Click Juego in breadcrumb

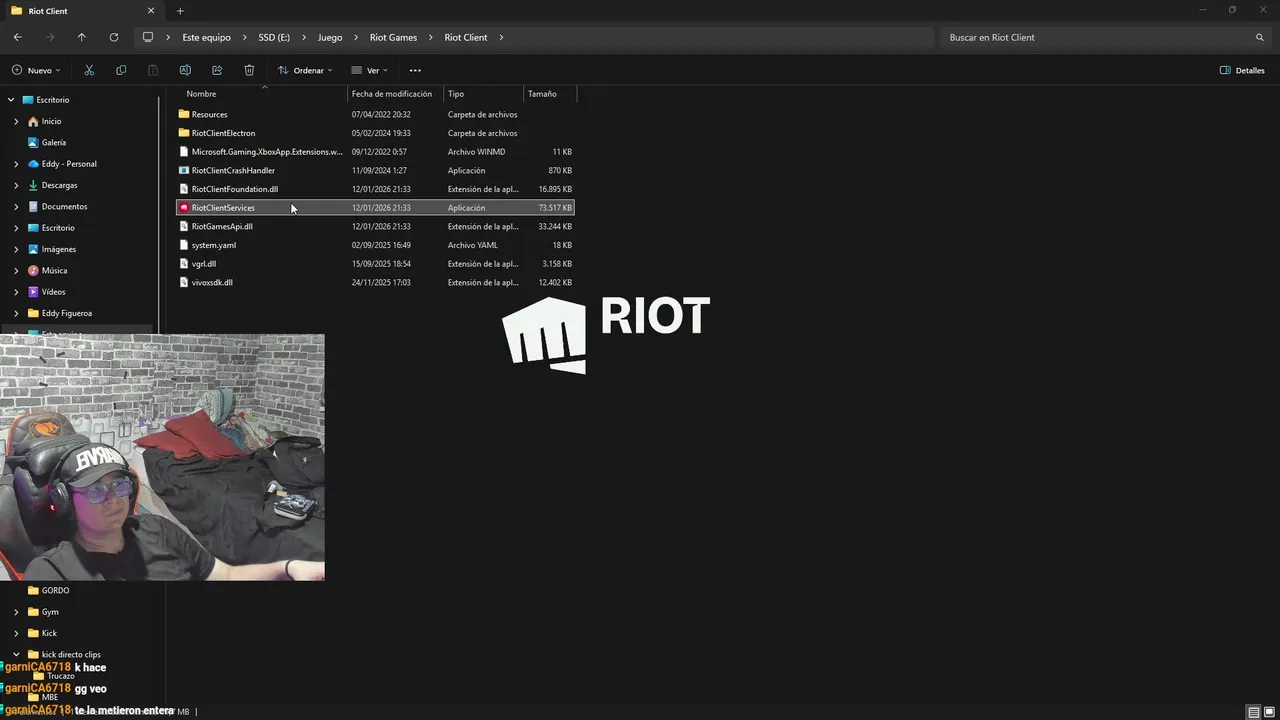[x=330, y=37]
